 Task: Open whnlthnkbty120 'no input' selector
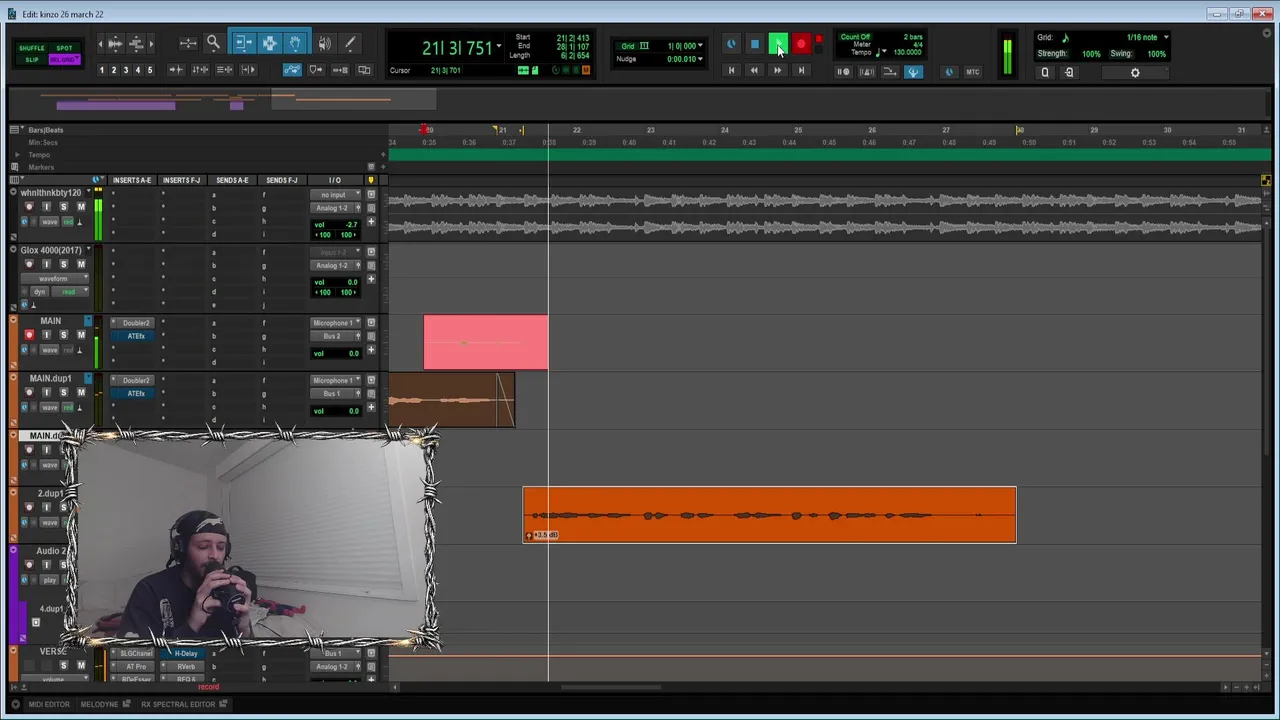[x=335, y=195]
